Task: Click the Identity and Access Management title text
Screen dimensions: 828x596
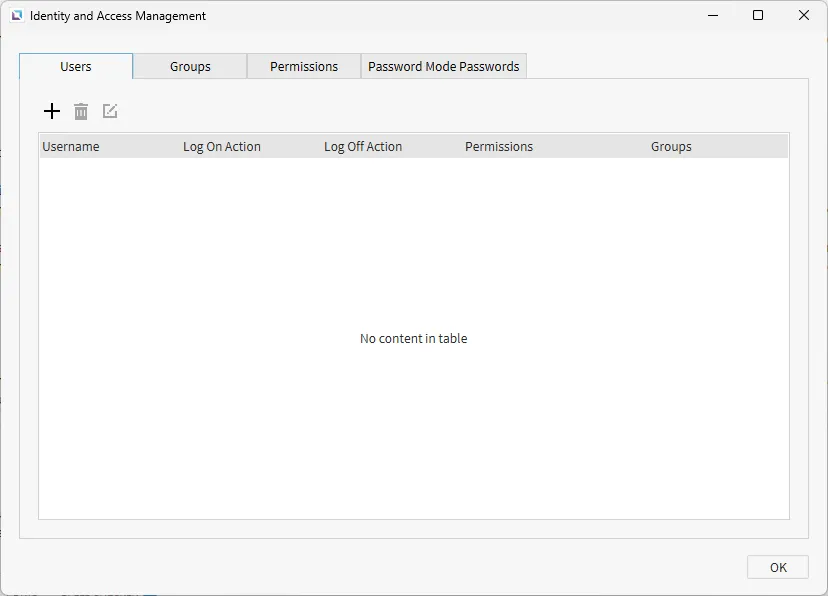Action: 118,16
